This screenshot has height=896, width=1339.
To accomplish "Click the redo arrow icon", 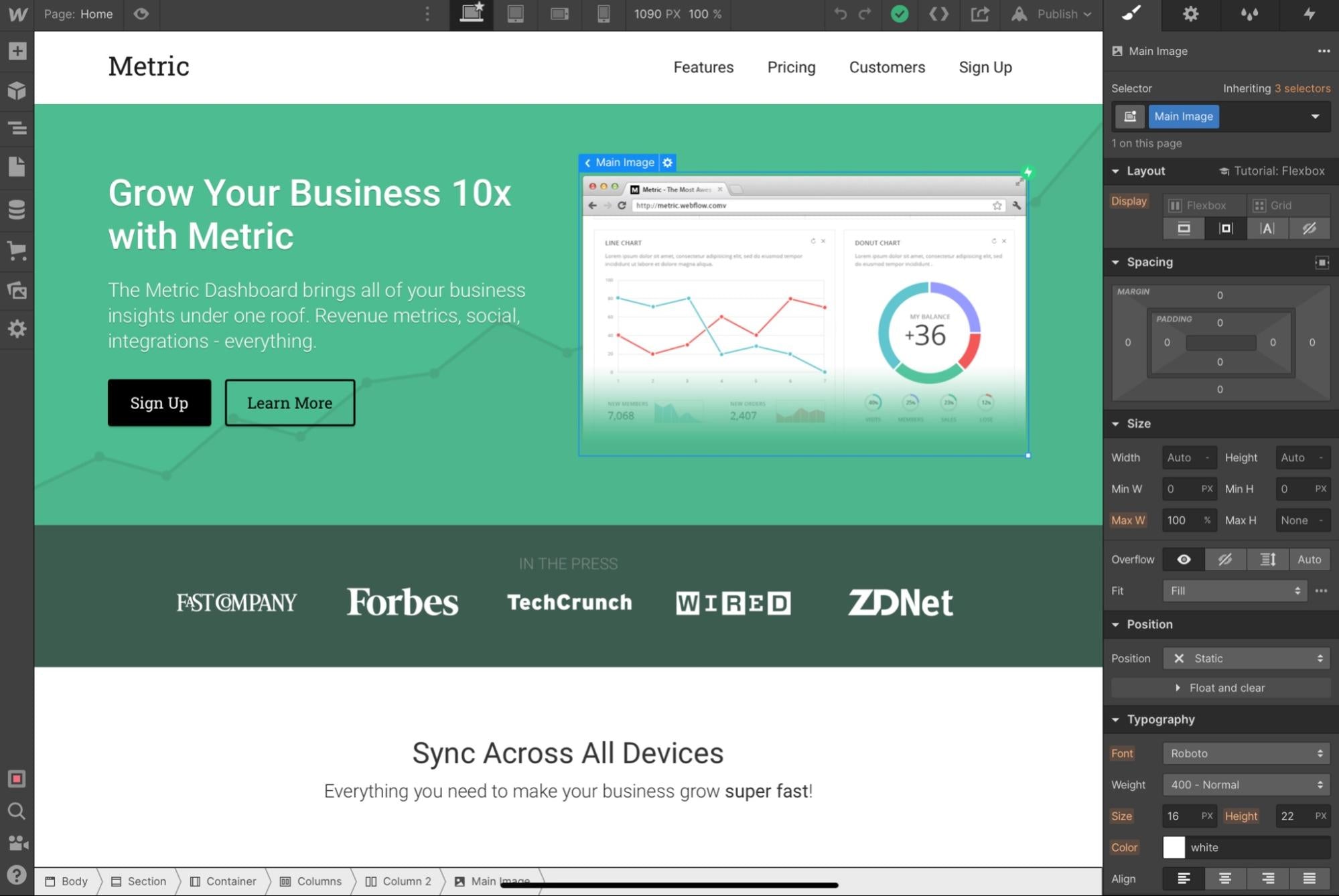I will 865,14.
